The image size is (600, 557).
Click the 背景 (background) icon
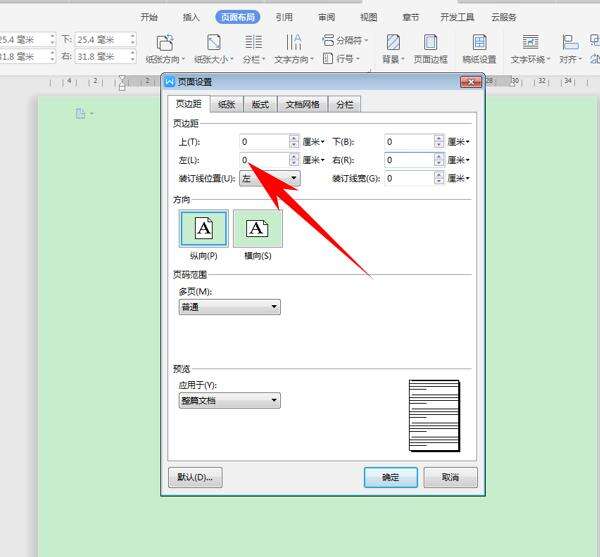(x=393, y=42)
